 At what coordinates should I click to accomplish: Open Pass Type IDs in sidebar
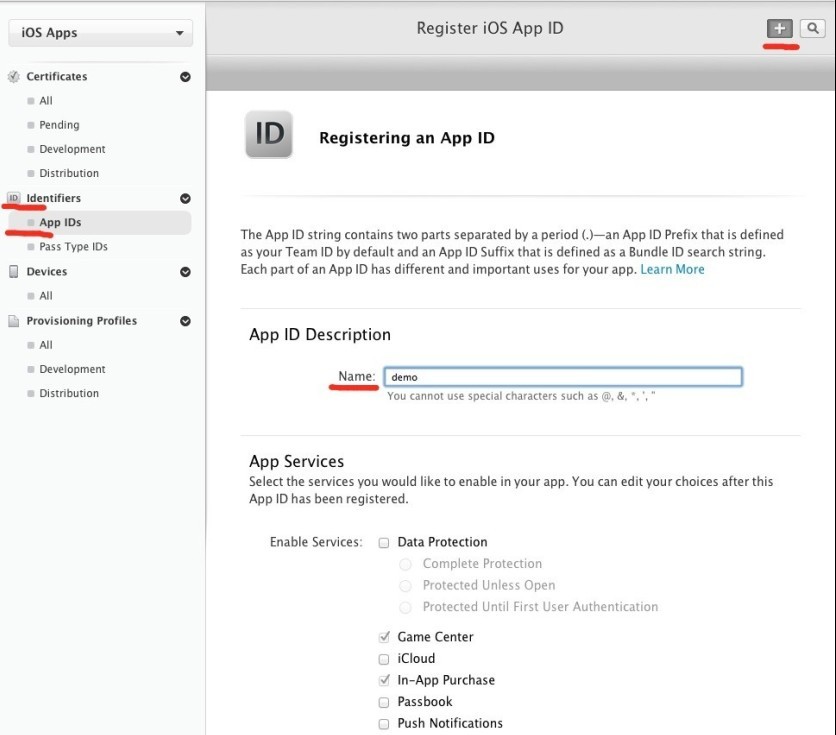tap(74, 246)
